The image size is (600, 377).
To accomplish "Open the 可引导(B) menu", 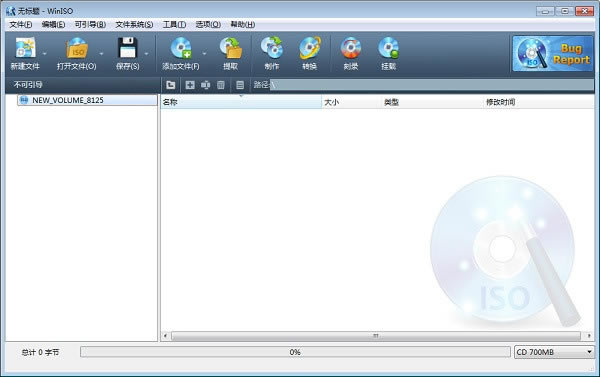I will pyautogui.click(x=90, y=24).
